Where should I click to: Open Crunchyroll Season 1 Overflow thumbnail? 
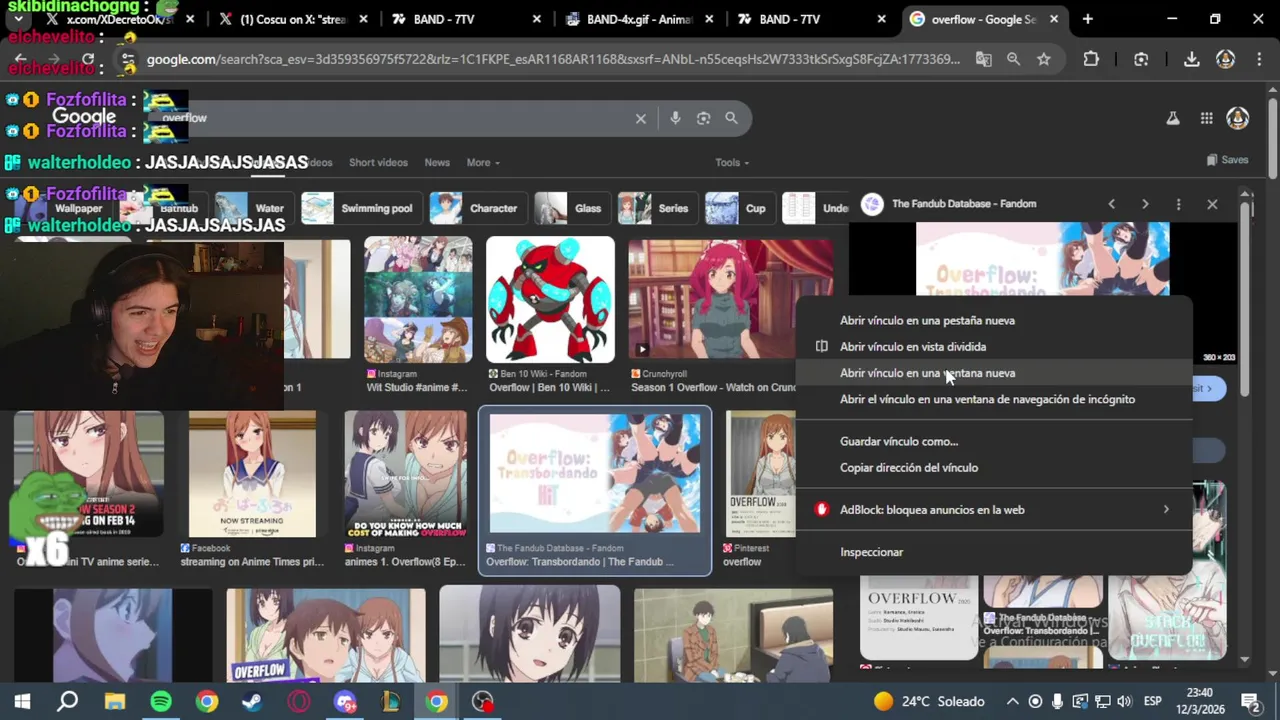pos(730,300)
